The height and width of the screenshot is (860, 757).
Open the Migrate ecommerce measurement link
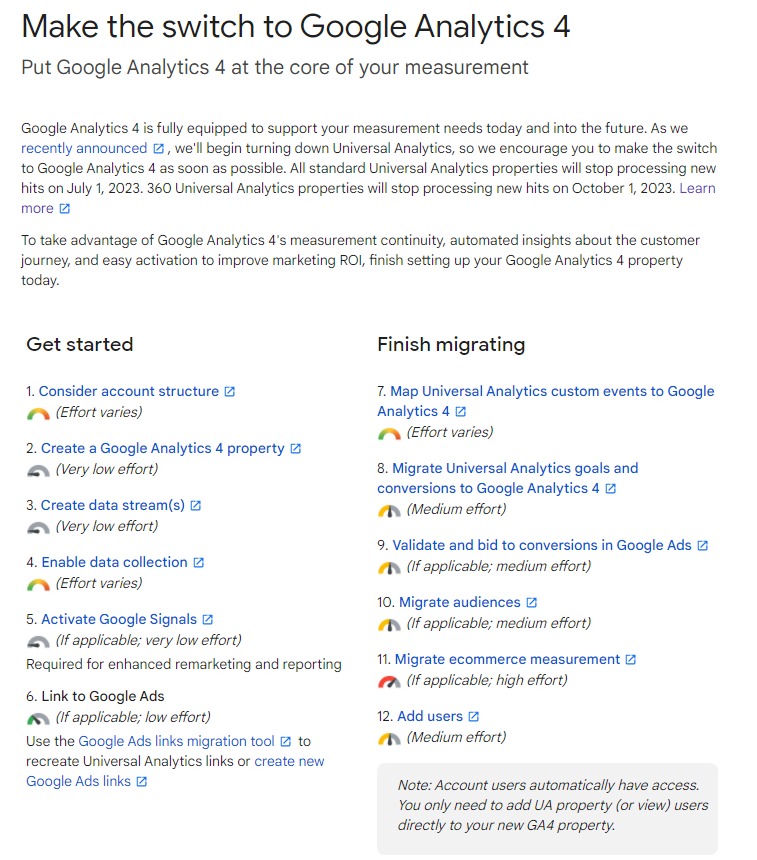click(507, 660)
